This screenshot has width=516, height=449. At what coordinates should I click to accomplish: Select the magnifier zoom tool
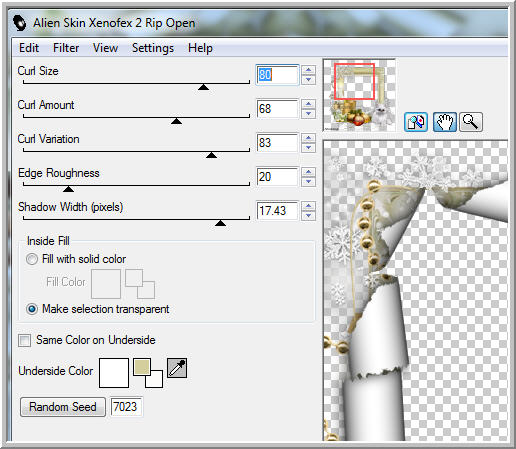click(471, 122)
